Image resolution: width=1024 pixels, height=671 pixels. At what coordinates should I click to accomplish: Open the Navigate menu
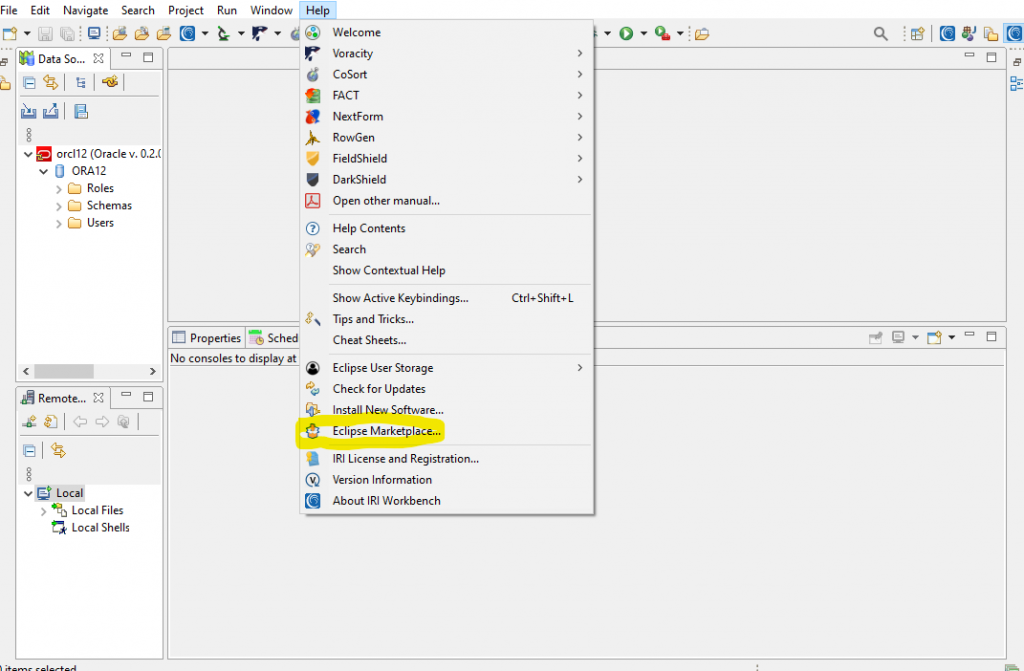tap(86, 10)
